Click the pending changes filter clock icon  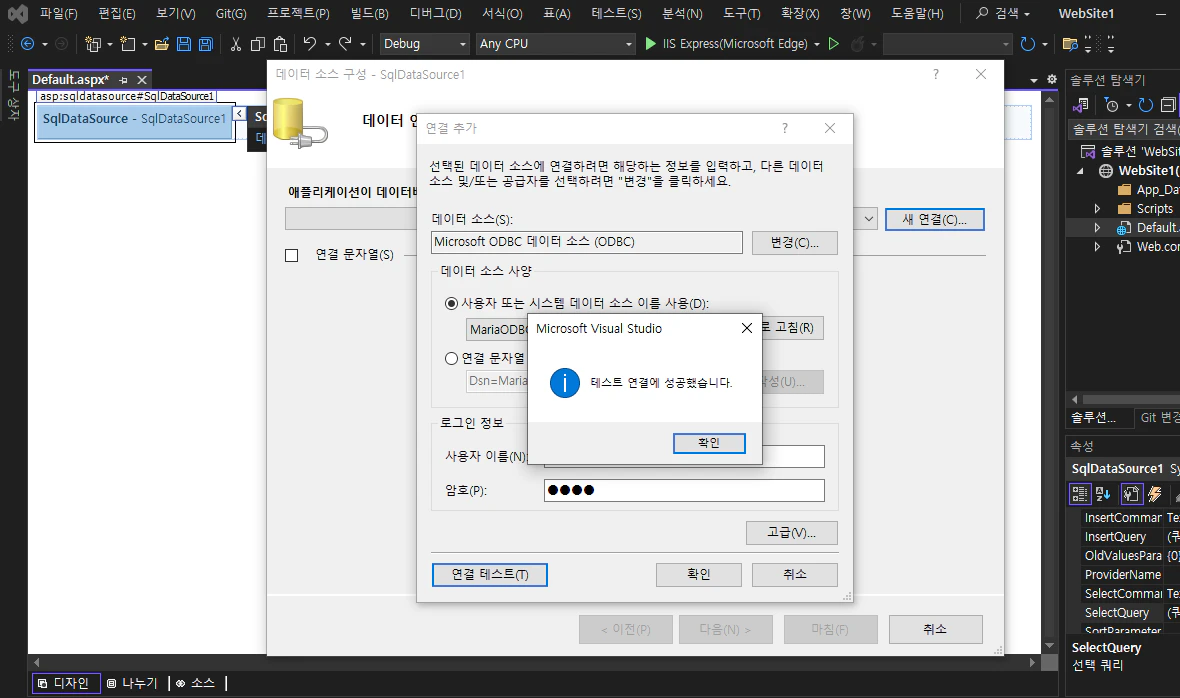[1112, 105]
